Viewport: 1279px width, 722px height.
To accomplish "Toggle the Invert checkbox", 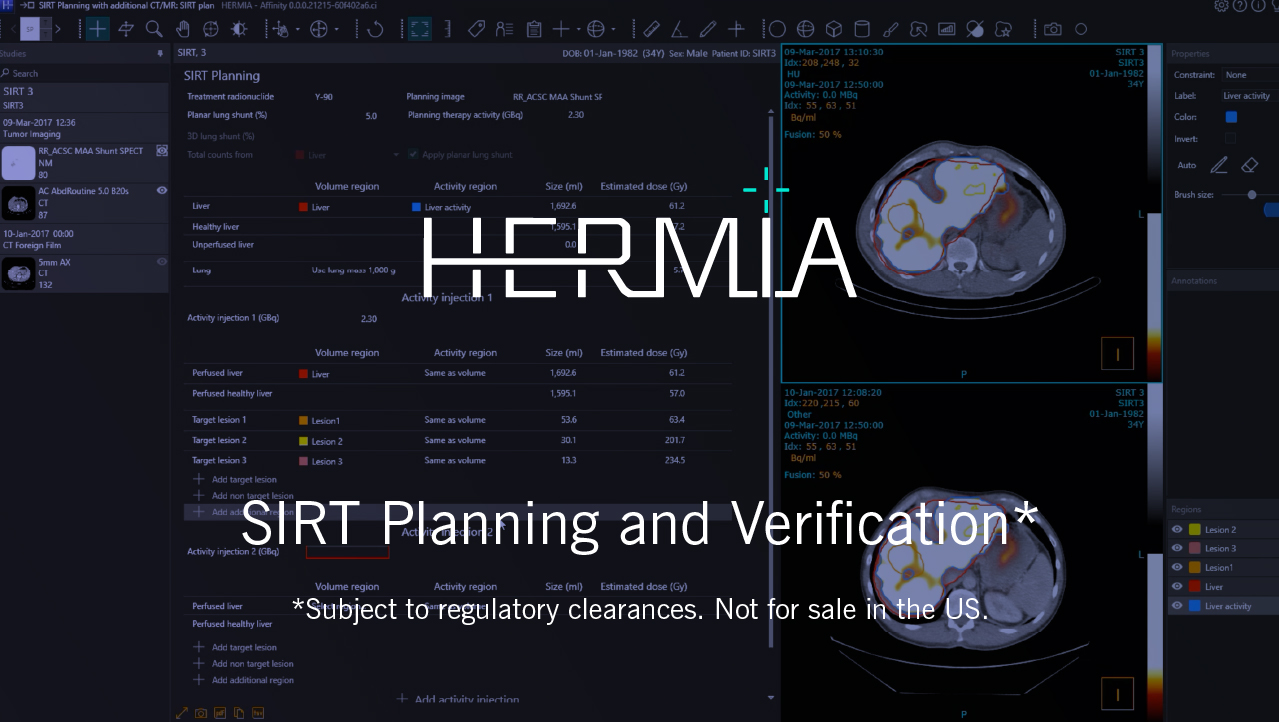I will (x=1231, y=138).
